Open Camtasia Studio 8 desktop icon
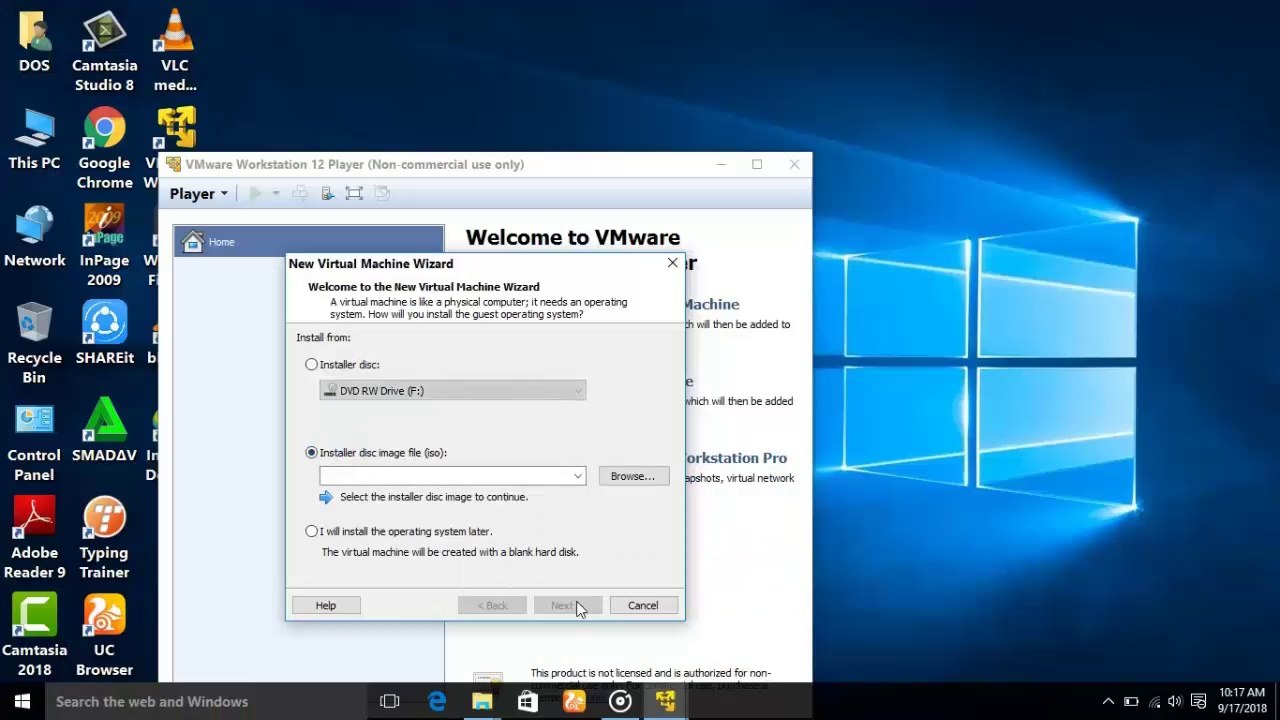This screenshot has width=1280, height=720. click(x=104, y=52)
